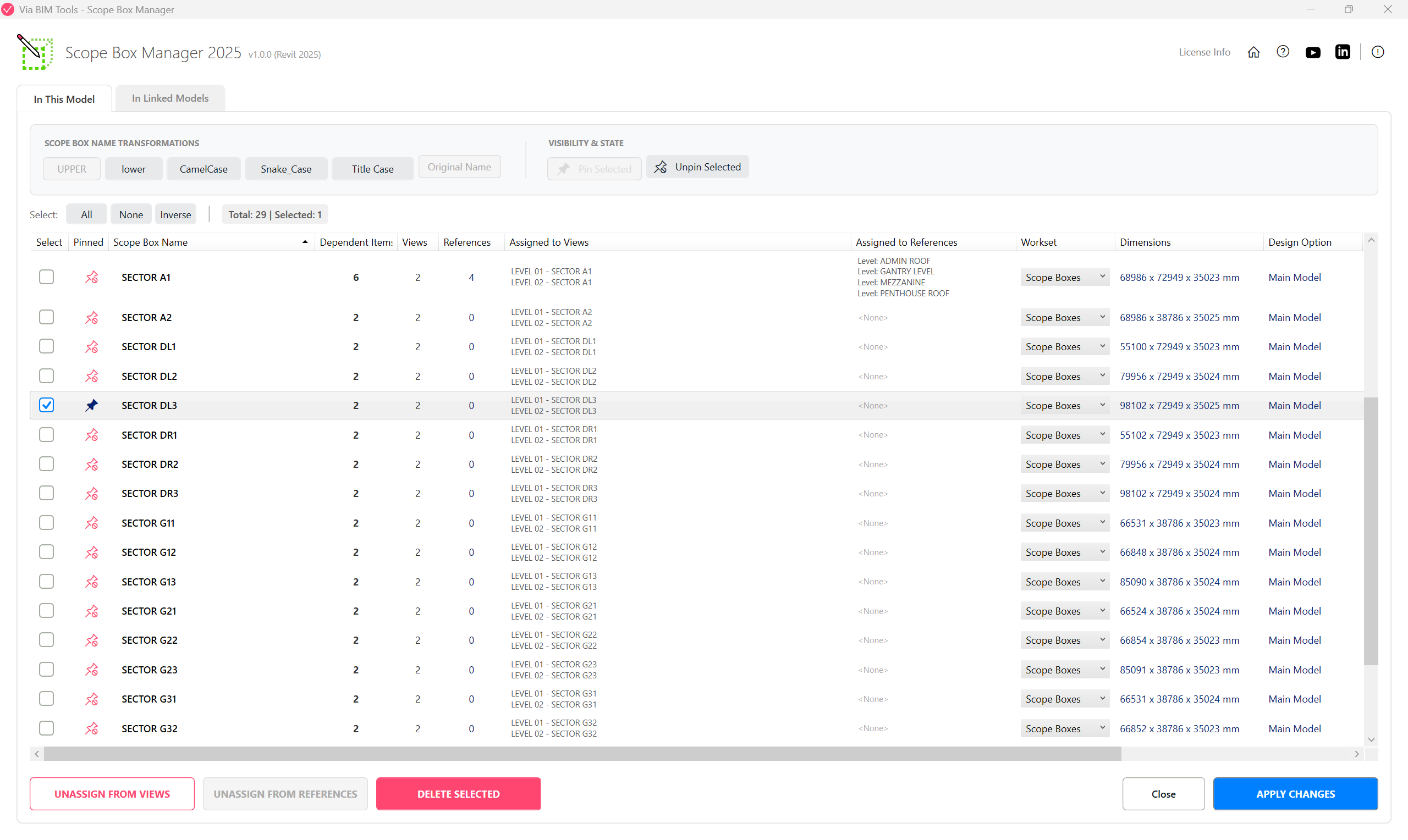Switch to the In Linked Models tab
The height and width of the screenshot is (840, 1408).
[x=170, y=98]
